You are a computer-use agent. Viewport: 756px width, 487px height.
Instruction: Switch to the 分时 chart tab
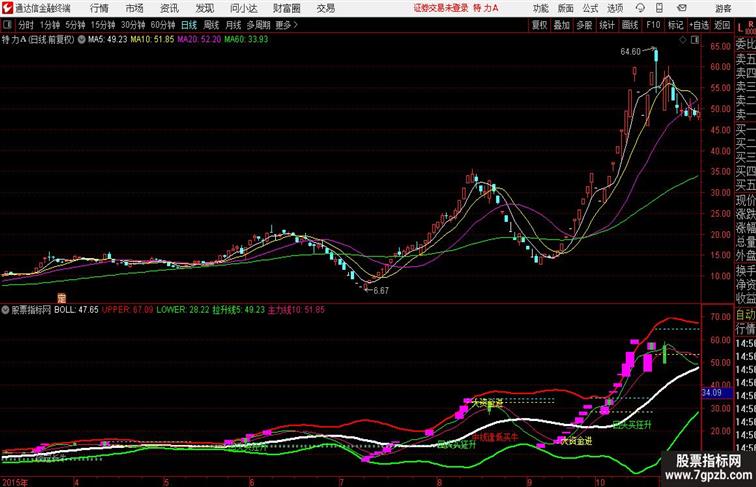(26, 25)
